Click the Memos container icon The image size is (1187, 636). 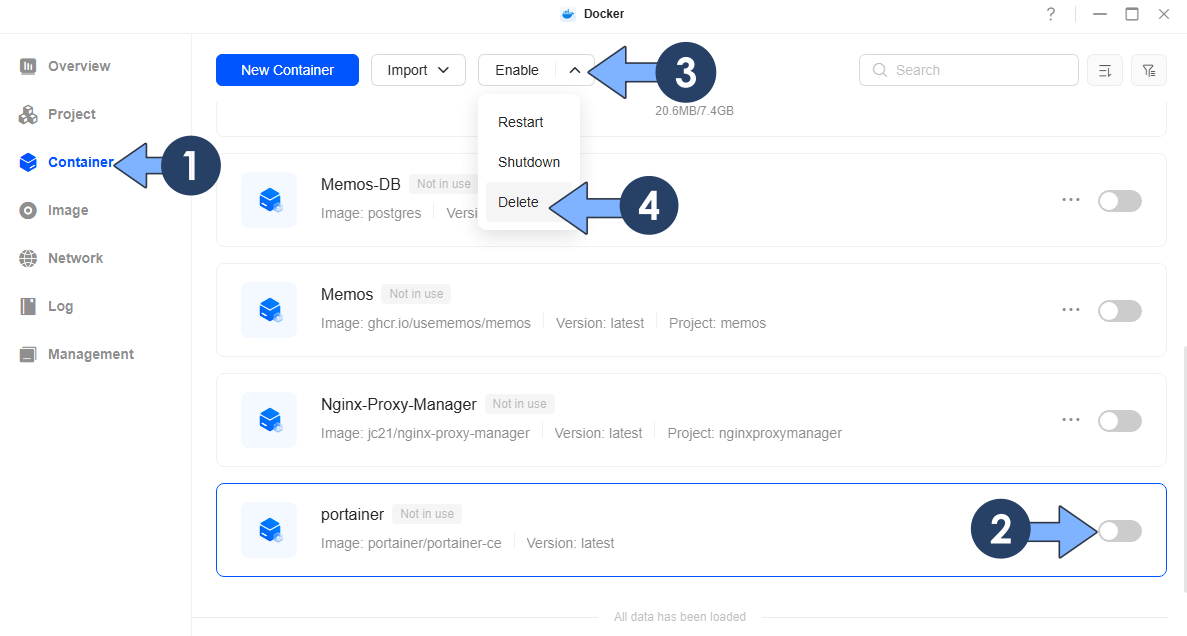pyautogui.click(x=269, y=310)
